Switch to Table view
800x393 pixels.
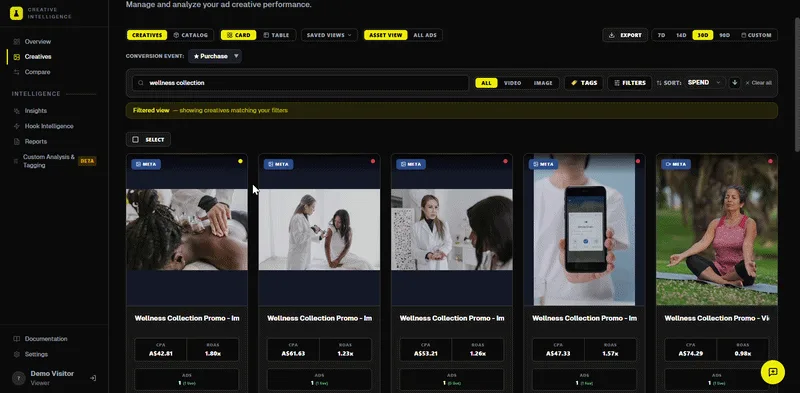(276, 35)
